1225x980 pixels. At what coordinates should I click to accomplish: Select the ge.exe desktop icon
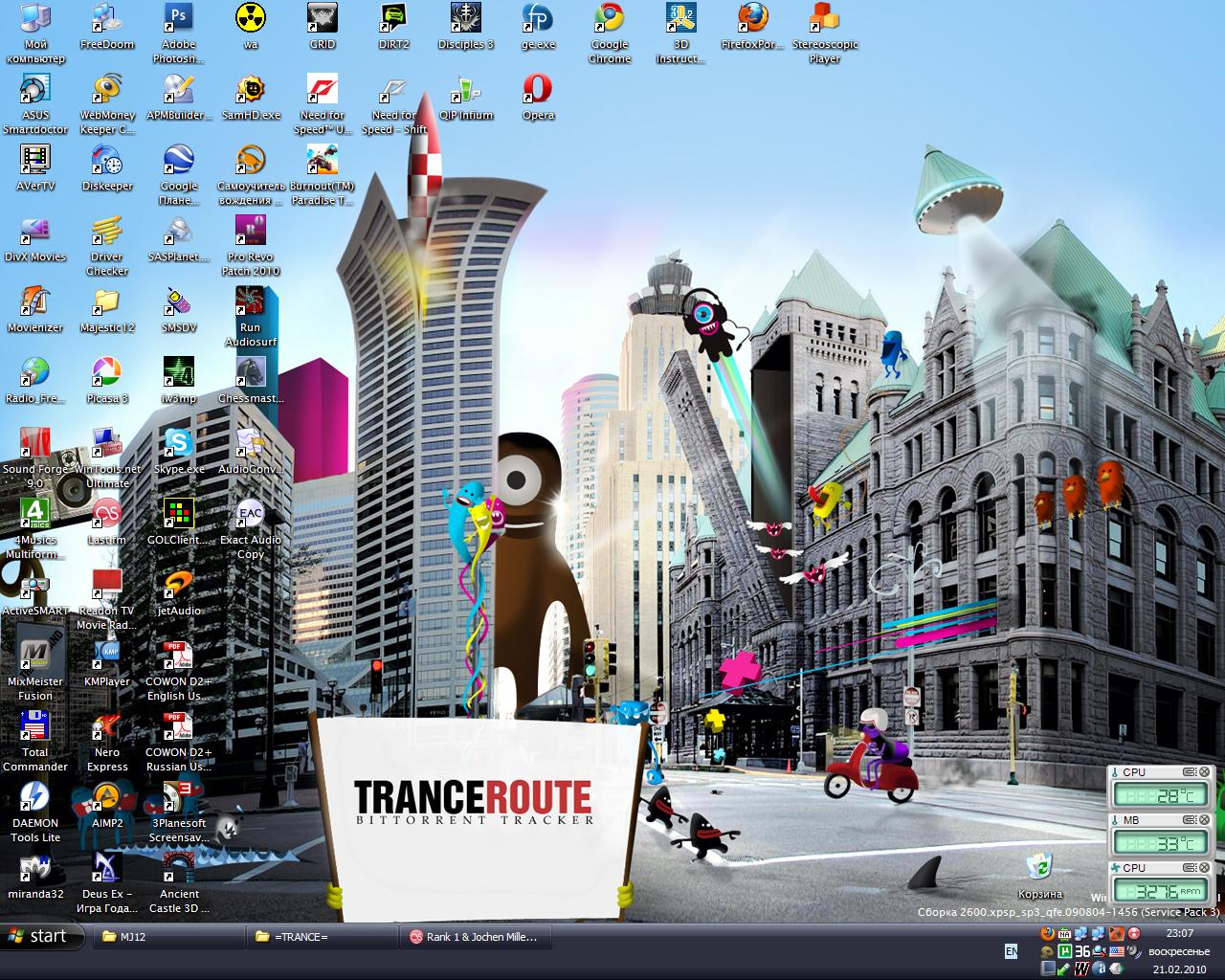(538, 27)
